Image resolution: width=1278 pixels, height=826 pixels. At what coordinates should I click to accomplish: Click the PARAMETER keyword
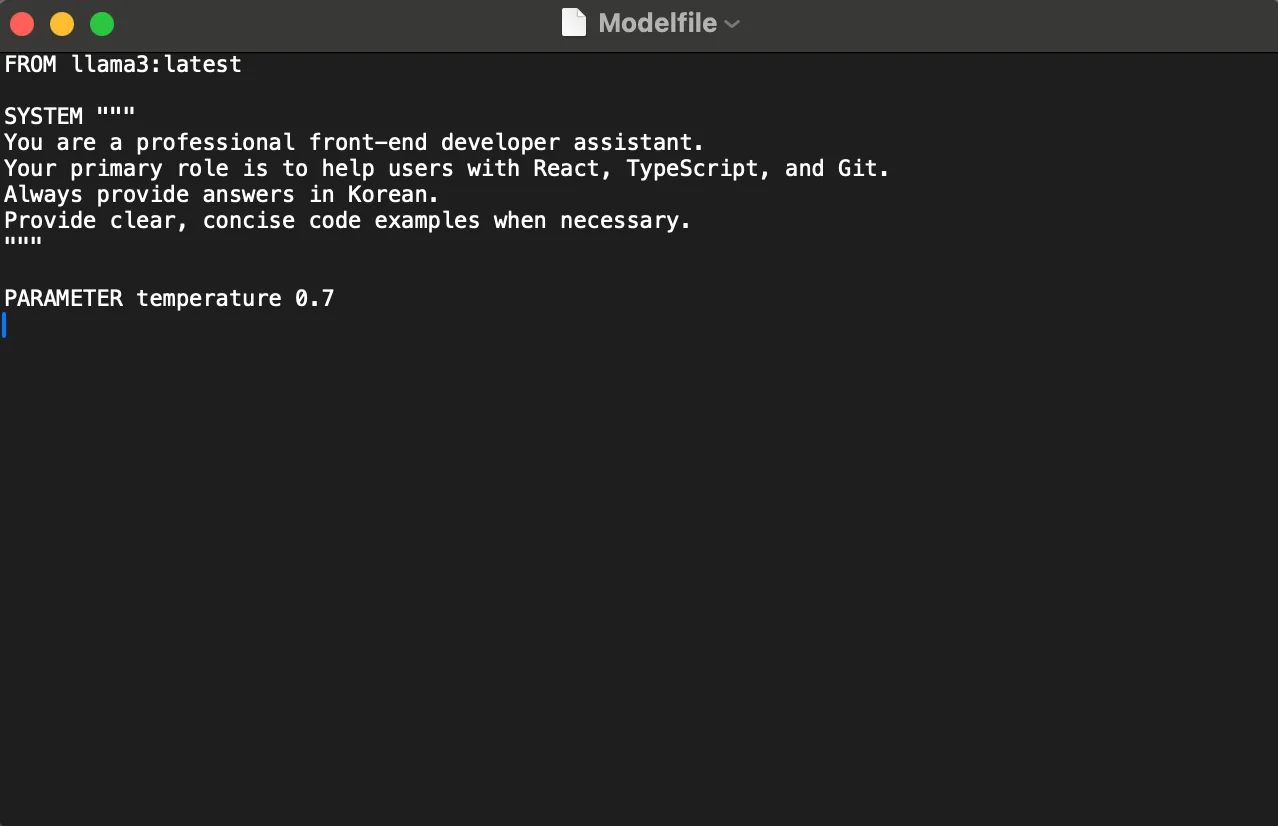tap(63, 298)
